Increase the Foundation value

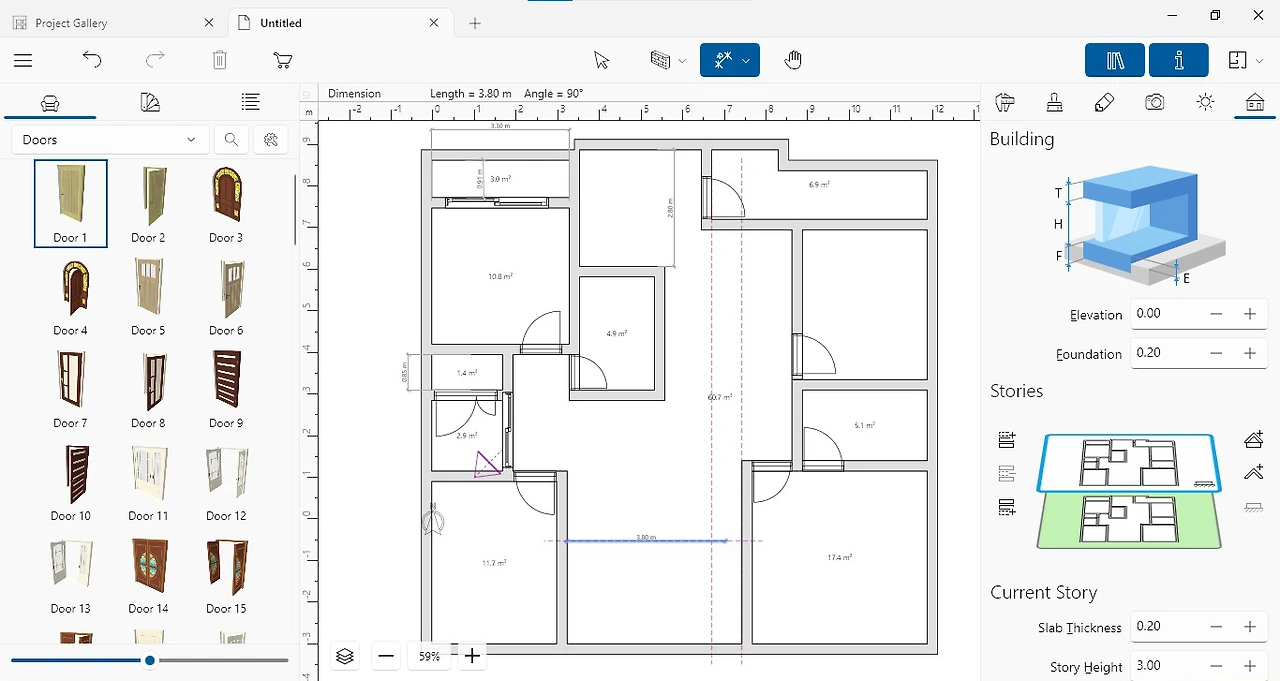[x=1249, y=353]
